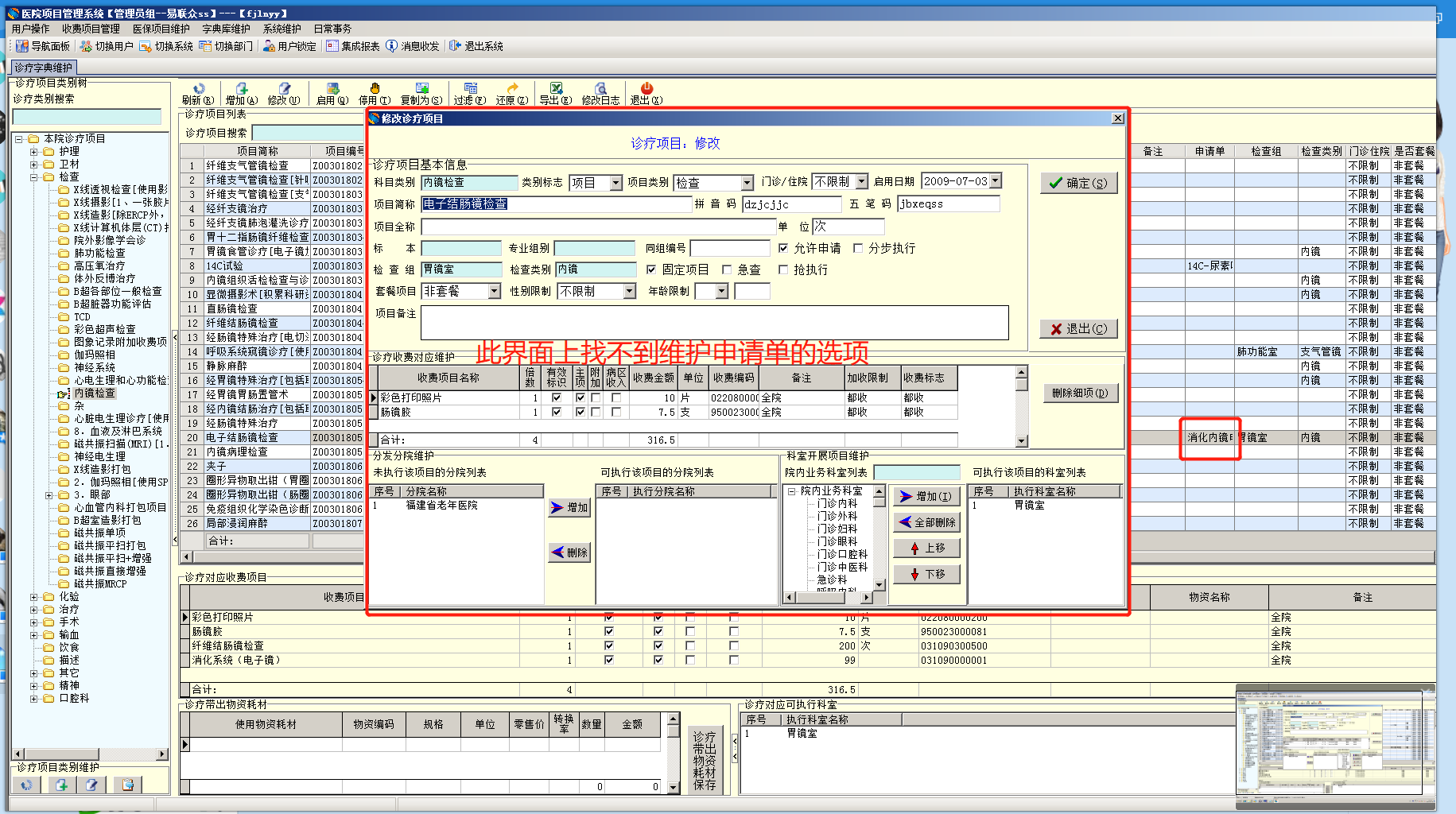Click the 导出(E) Excel export icon
This screenshot has width=1456, height=814.
(x=556, y=88)
